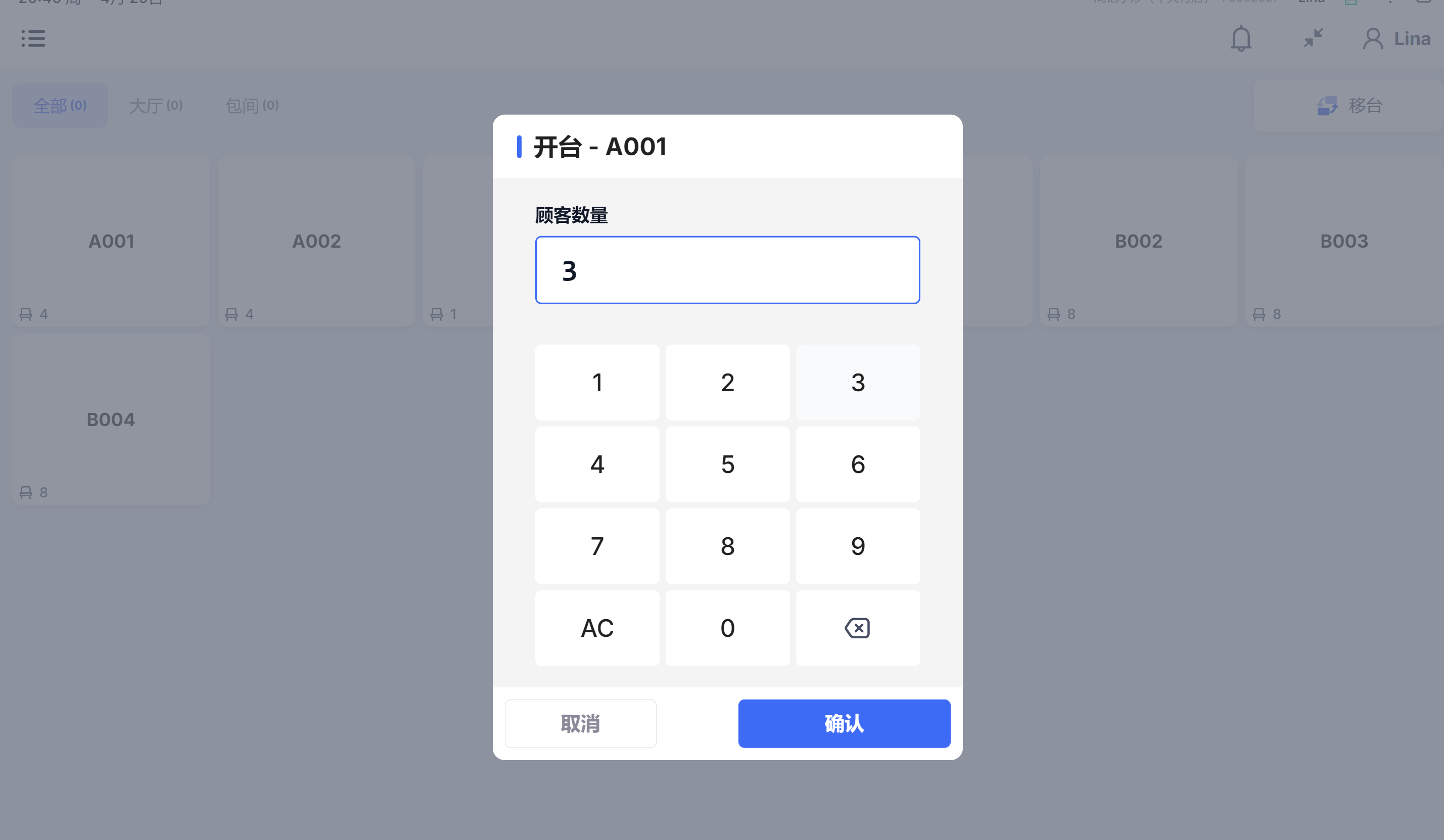Tap keypad digit 0

[x=728, y=628]
